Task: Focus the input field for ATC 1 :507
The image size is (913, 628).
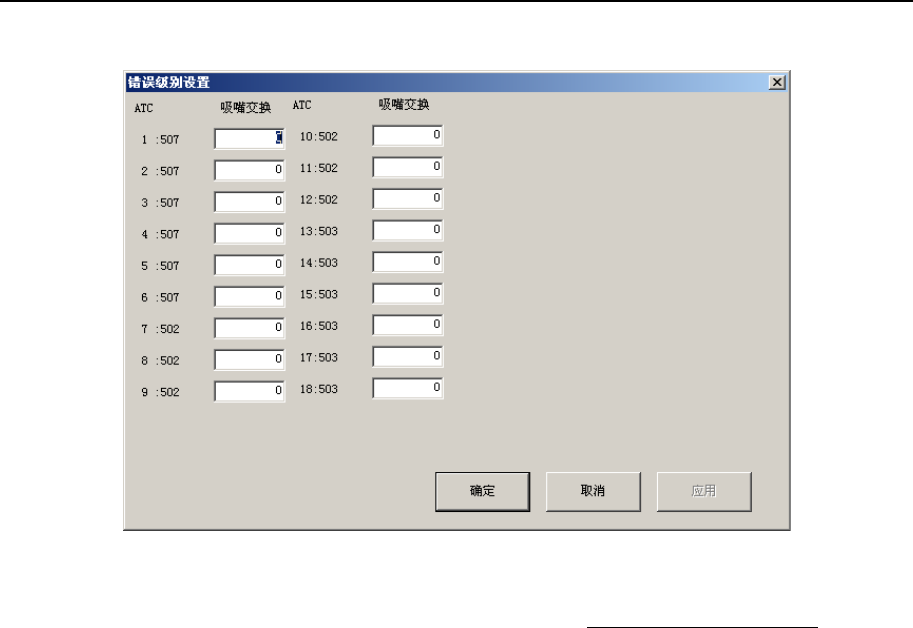Action: pyautogui.click(x=249, y=139)
